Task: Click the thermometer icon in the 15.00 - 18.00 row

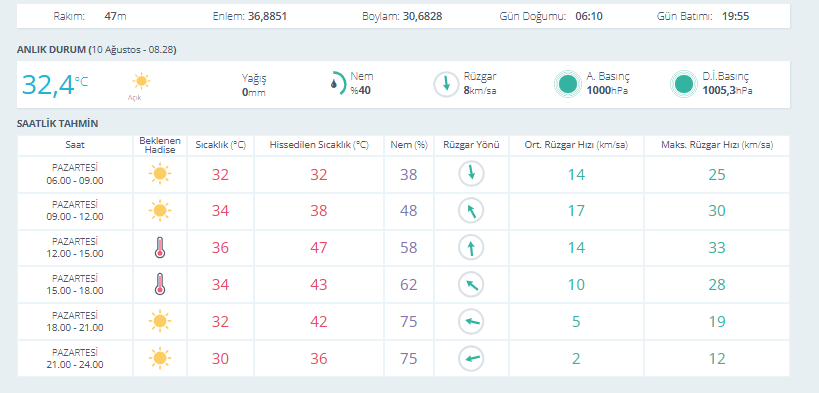Action: tap(160, 285)
